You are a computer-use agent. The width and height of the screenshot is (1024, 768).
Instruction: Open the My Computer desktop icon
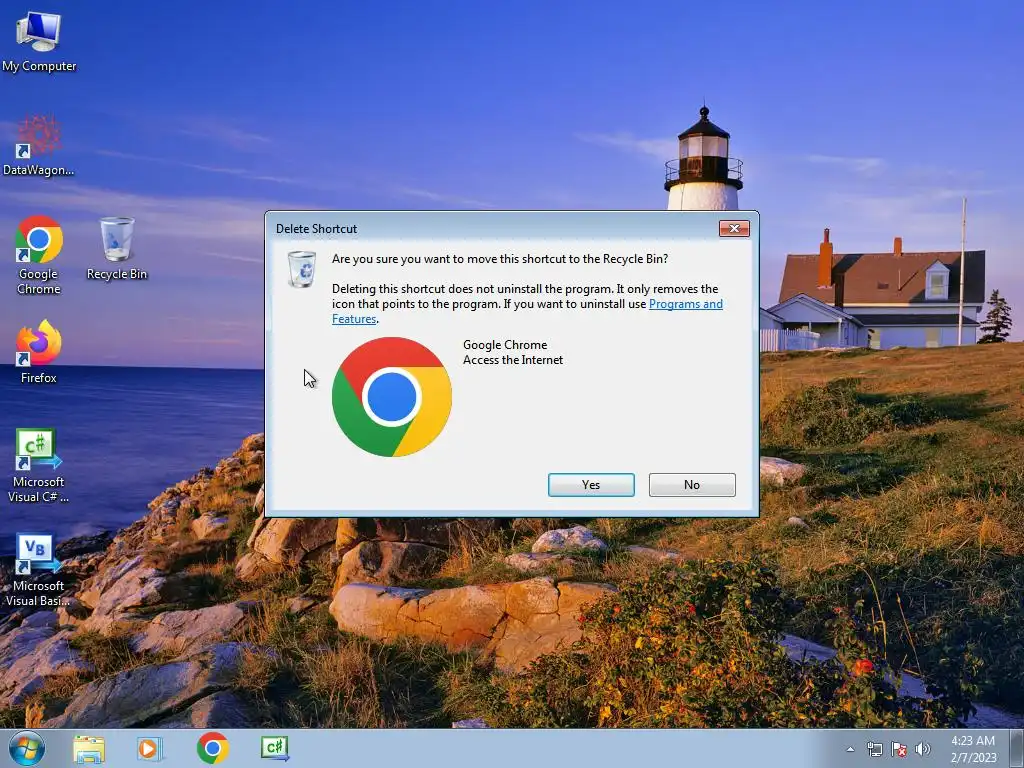tap(39, 42)
